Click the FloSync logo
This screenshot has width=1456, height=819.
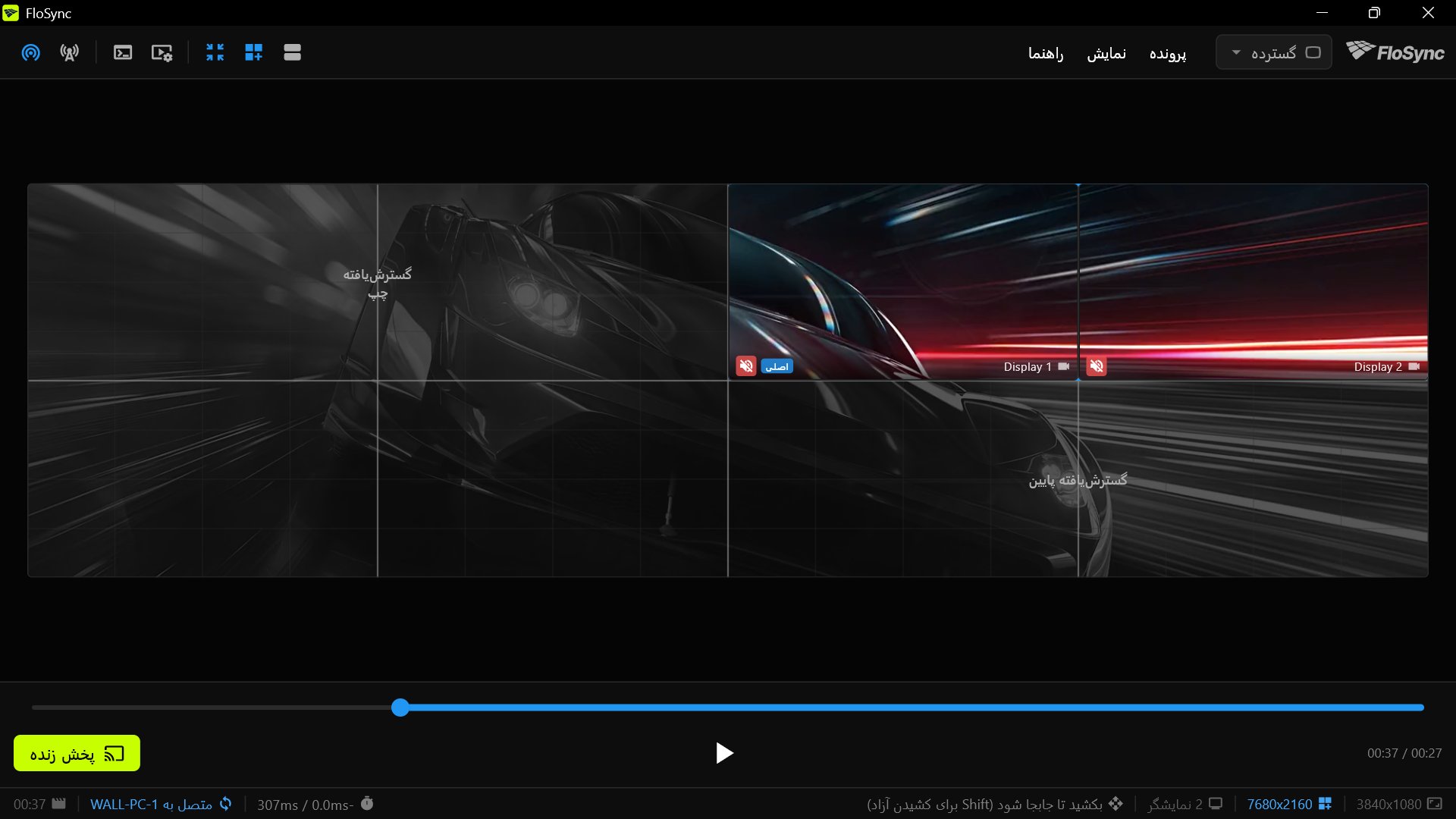(x=1395, y=52)
